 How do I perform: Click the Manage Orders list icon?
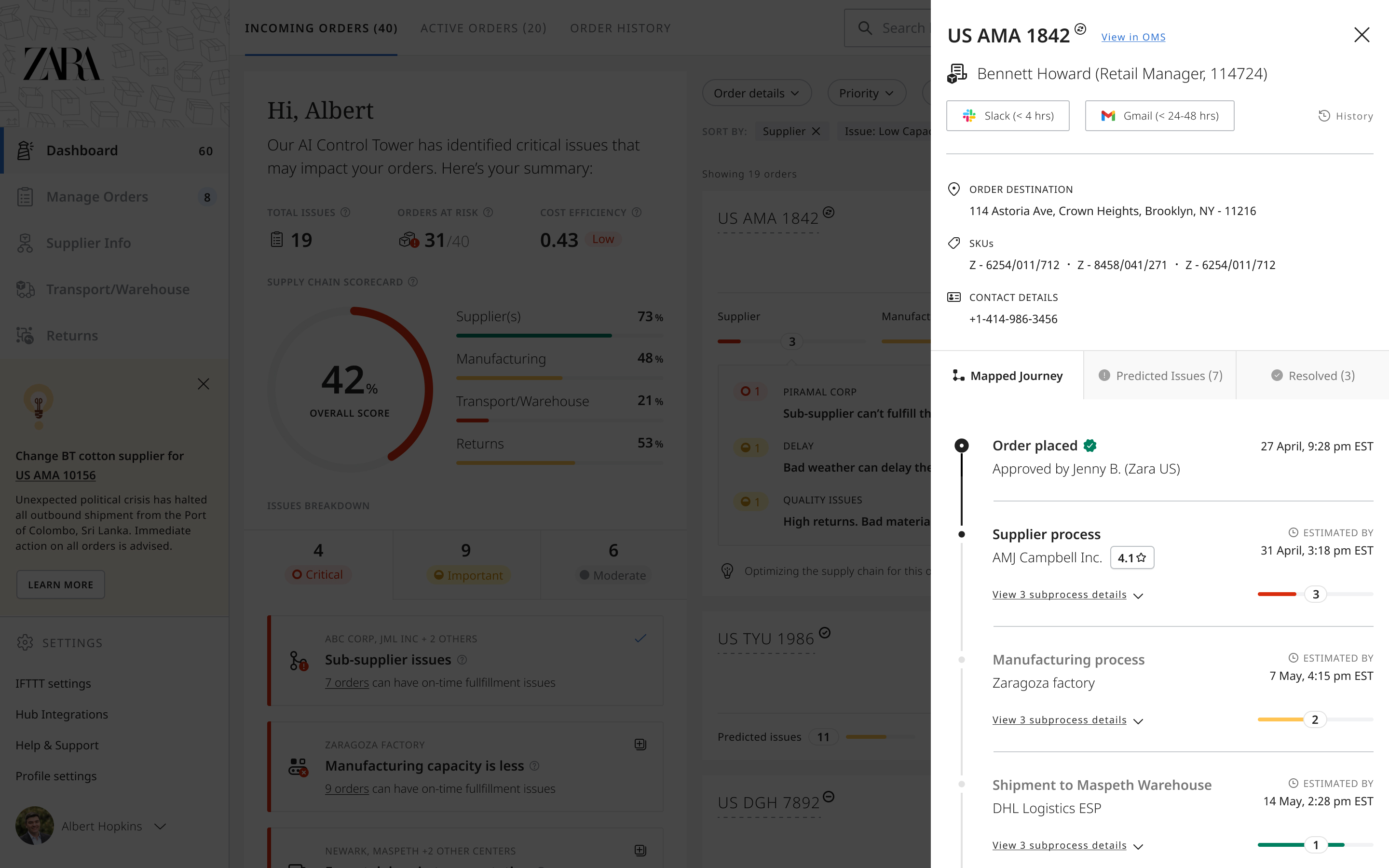25,197
